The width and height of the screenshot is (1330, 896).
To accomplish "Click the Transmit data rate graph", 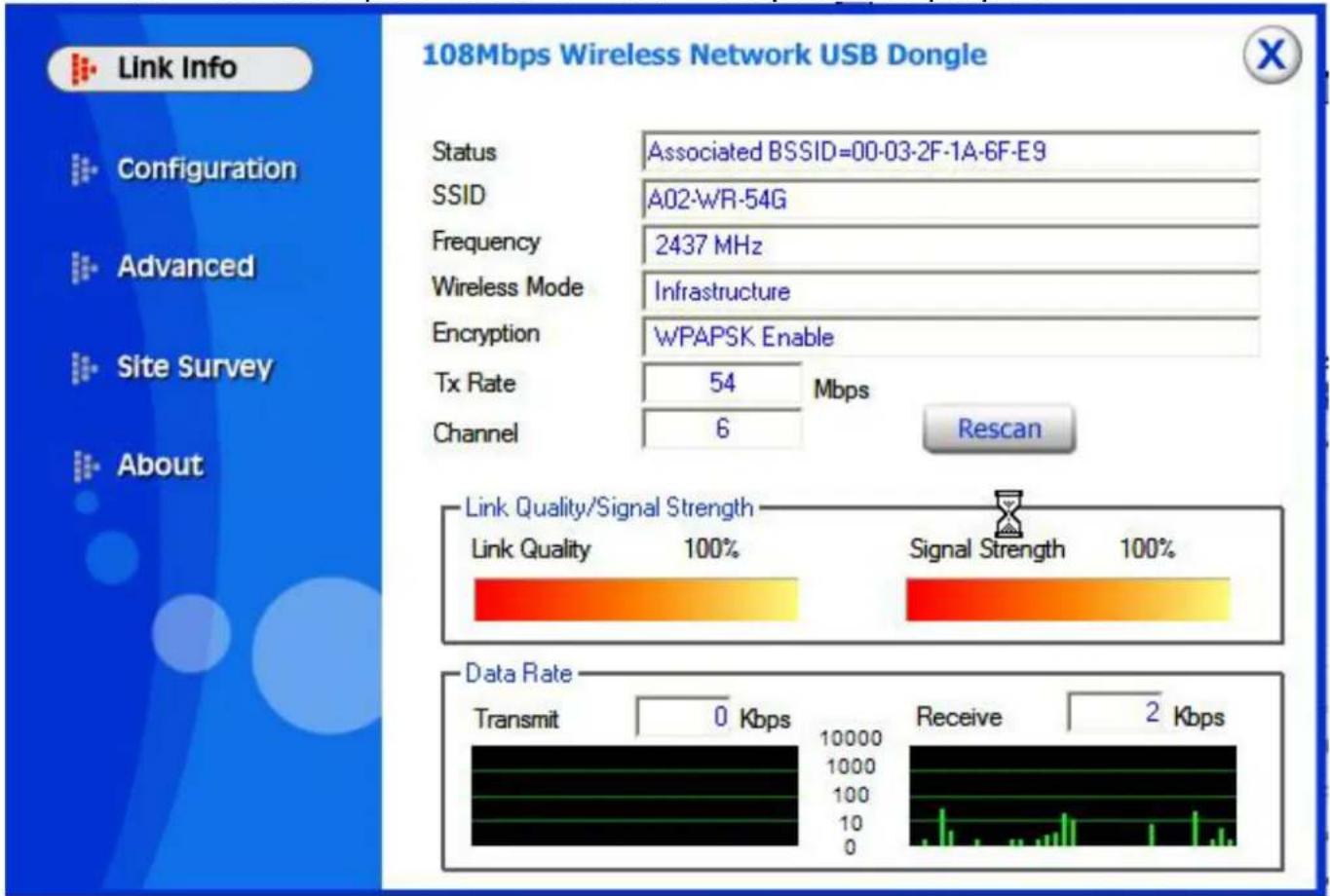I will click(x=634, y=796).
